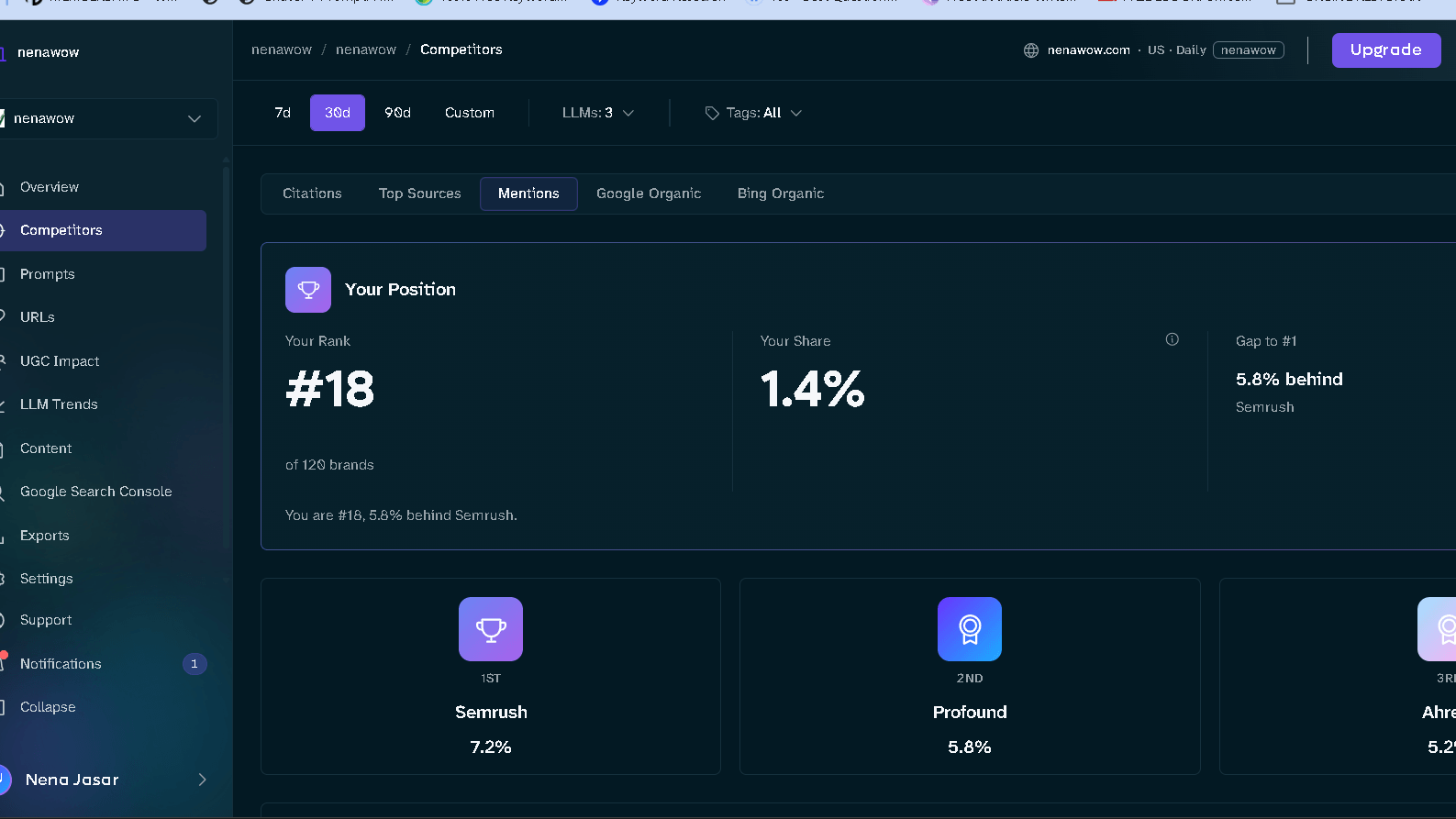The width and height of the screenshot is (1456, 819).
Task: Click nenawow.com domain text
Action: 1089,50
